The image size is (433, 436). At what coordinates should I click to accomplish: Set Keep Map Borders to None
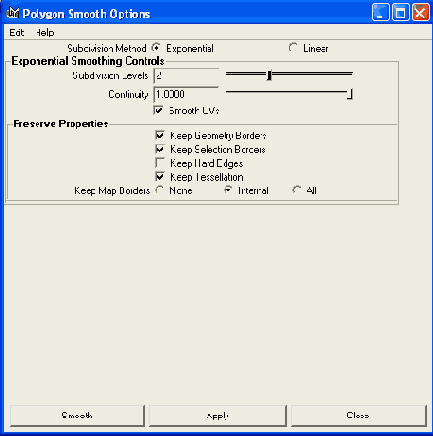tap(160, 190)
